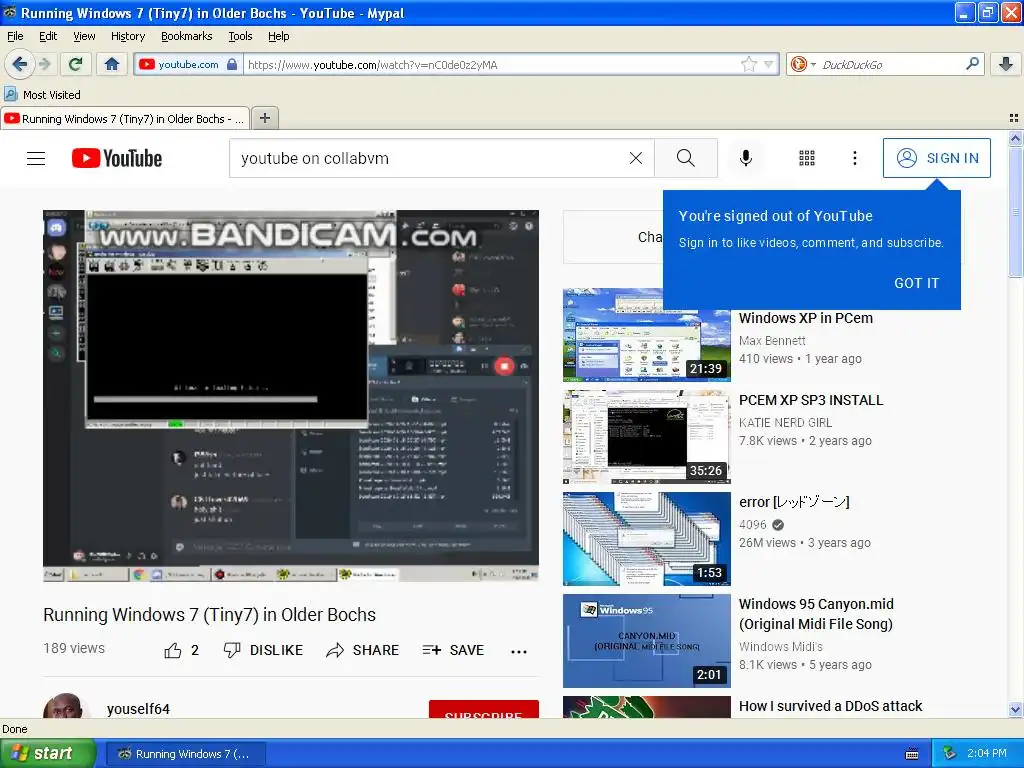Image resolution: width=1024 pixels, height=768 pixels.
Task: Open the Downloads arrow button
Action: [1006, 64]
